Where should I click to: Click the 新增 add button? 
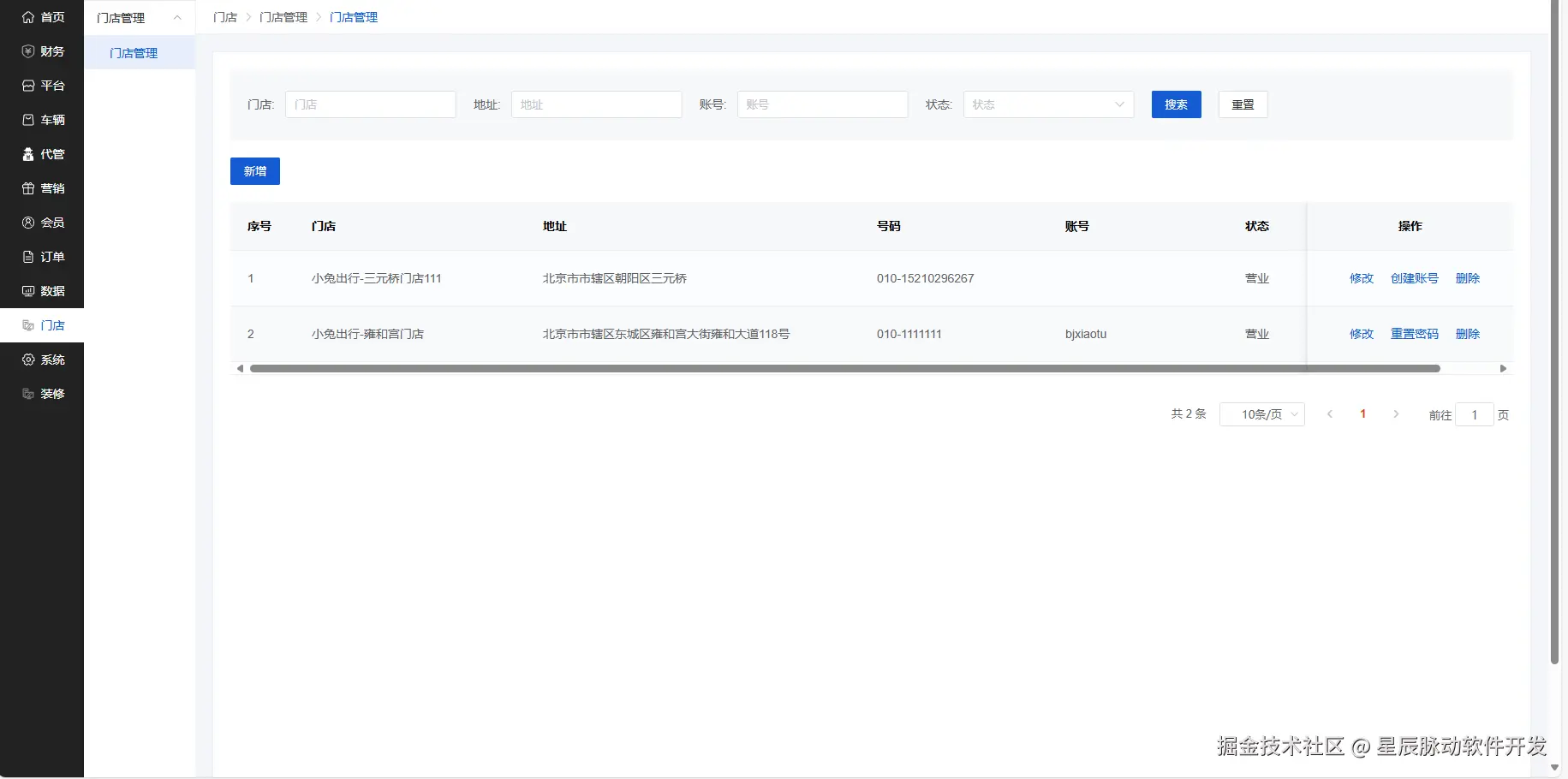tap(255, 171)
